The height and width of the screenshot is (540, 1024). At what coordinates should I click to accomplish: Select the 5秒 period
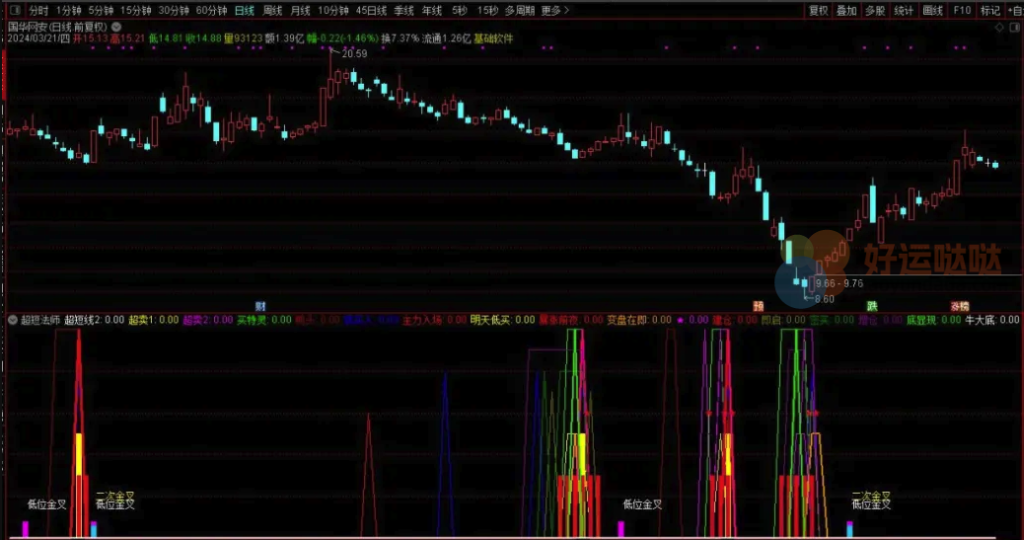tap(459, 10)
